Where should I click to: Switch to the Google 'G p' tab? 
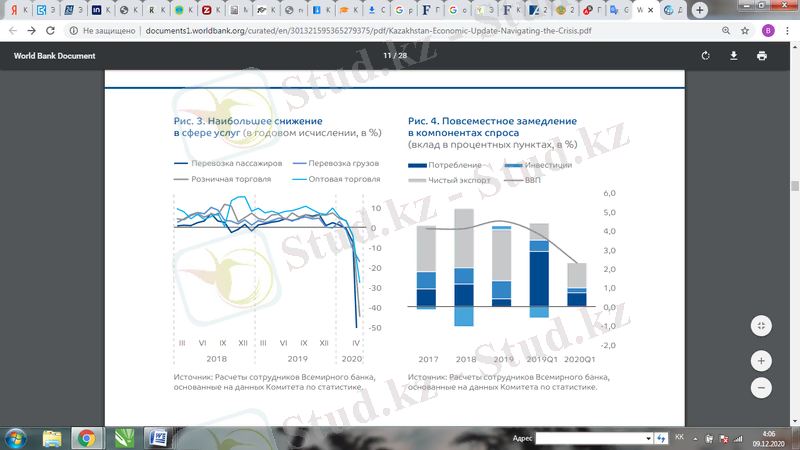(x=404, y=10)
